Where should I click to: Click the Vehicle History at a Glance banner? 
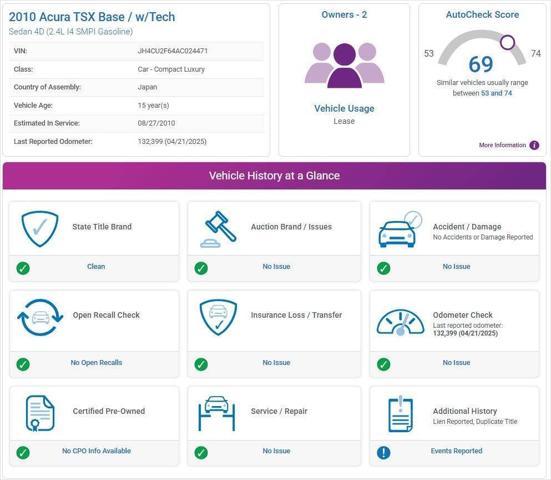274,176
